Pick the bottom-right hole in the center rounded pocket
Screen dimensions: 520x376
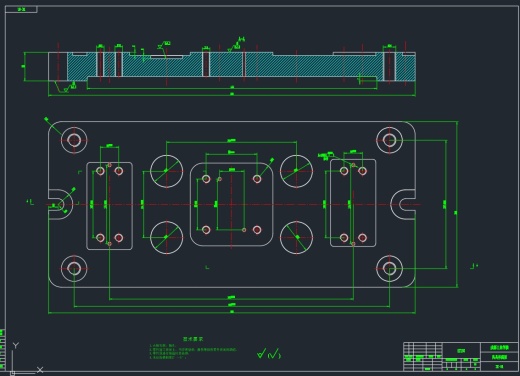tap(257, 230)
